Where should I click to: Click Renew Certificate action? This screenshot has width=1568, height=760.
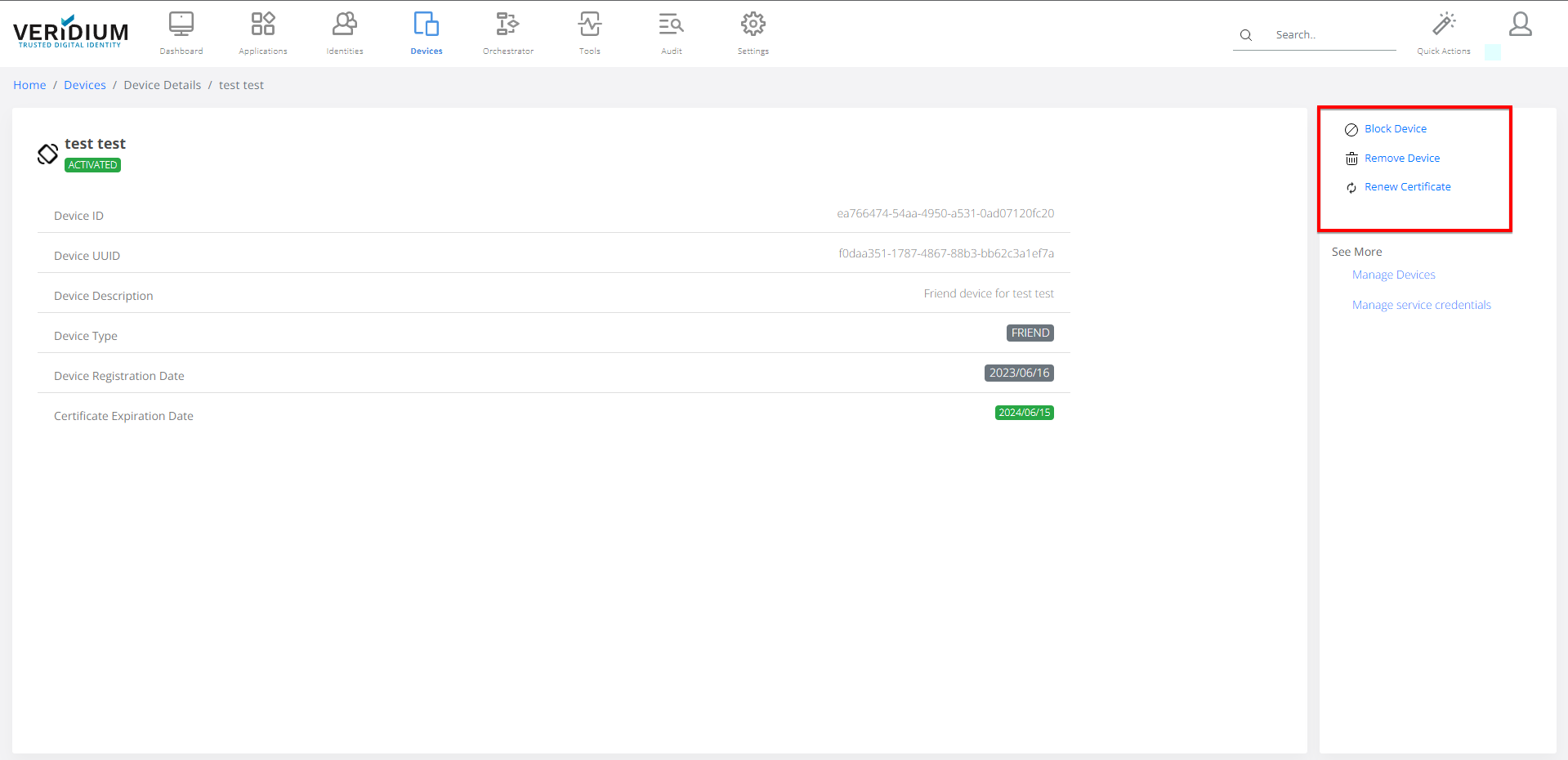(x=1407, y=187)
